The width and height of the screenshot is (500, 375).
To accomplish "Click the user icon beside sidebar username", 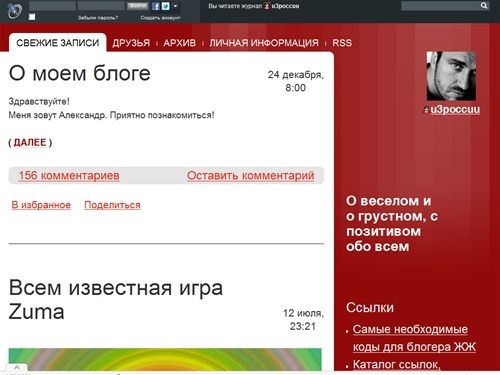I will point(426,109).
